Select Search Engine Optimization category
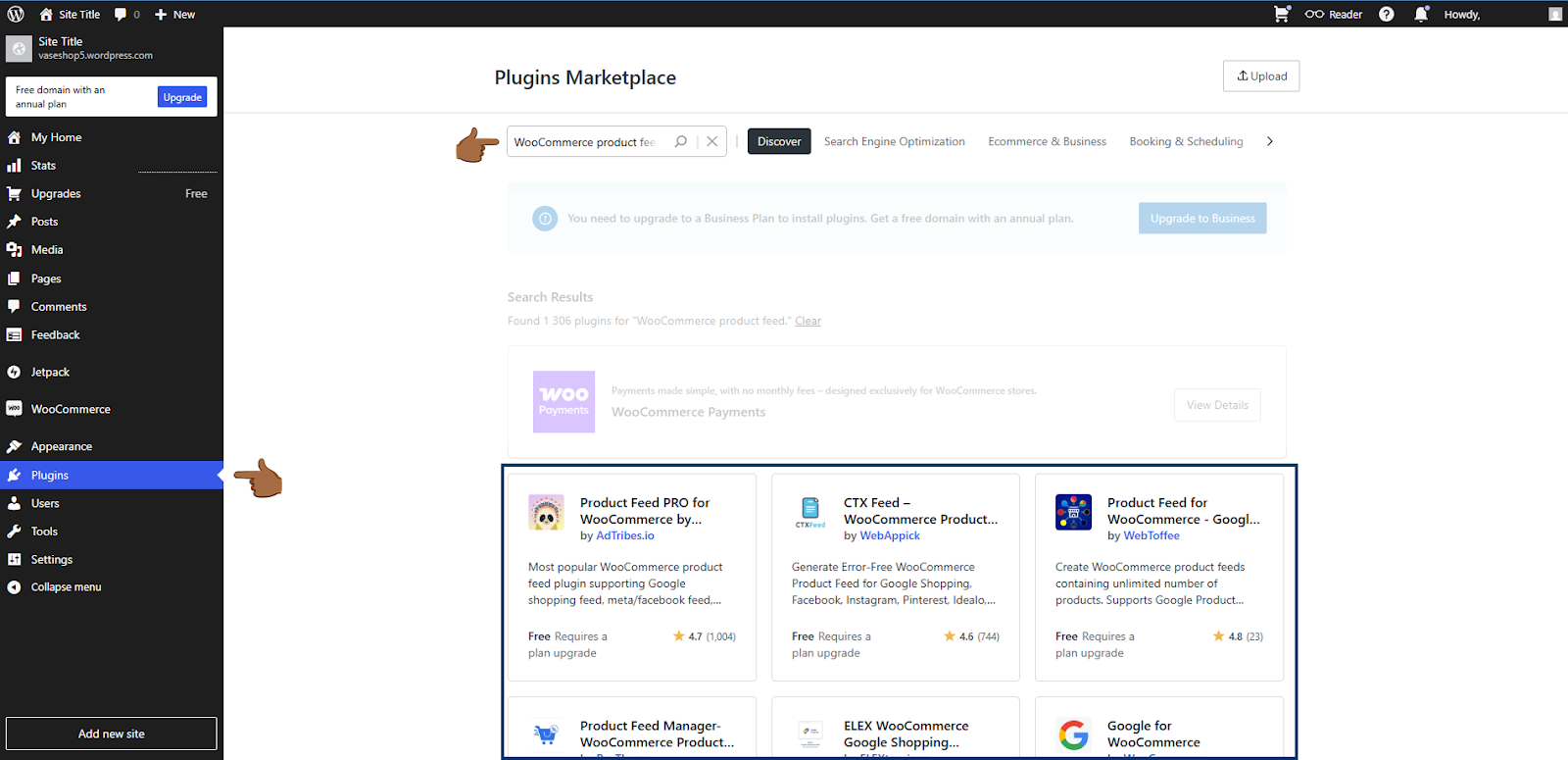 pos(895,141)
